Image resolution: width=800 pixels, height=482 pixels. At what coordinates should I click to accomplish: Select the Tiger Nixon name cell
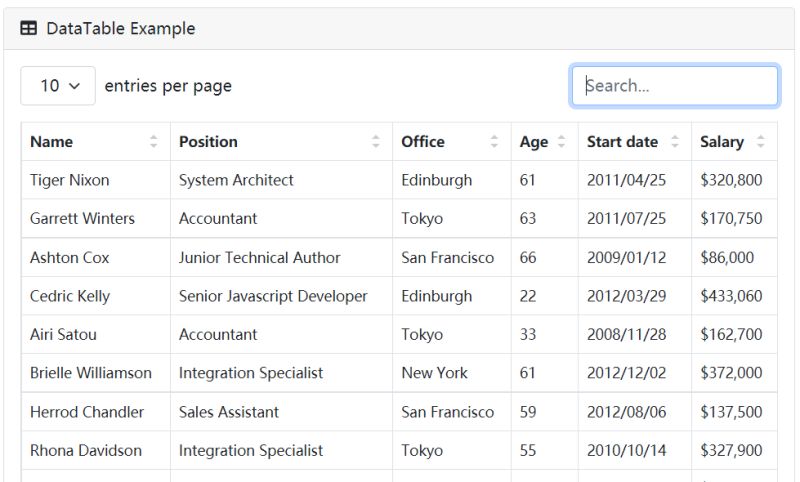pyautogui.click(x=70, y=181)
